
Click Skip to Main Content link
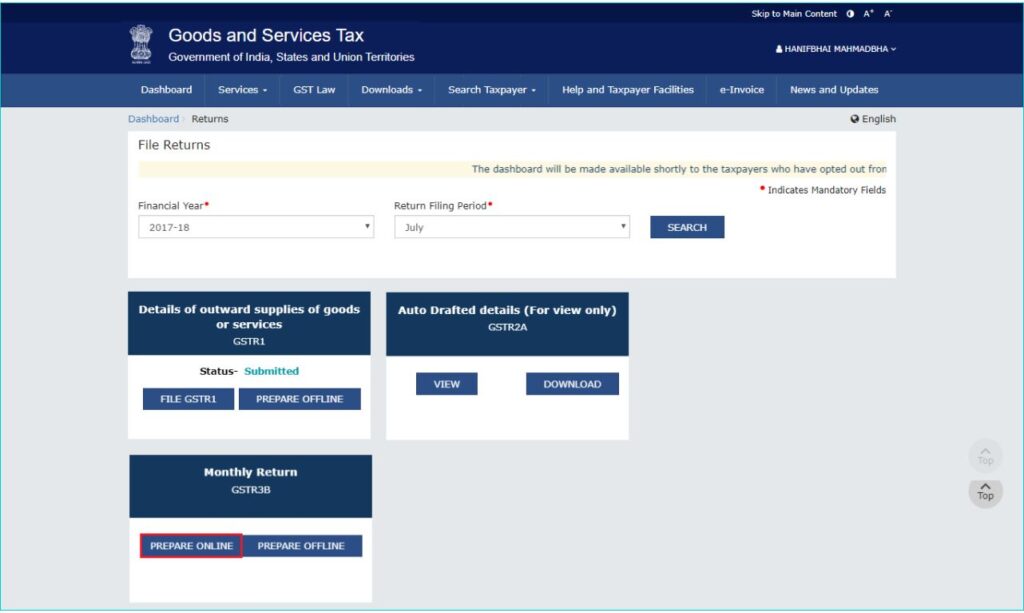pos(793,14)
